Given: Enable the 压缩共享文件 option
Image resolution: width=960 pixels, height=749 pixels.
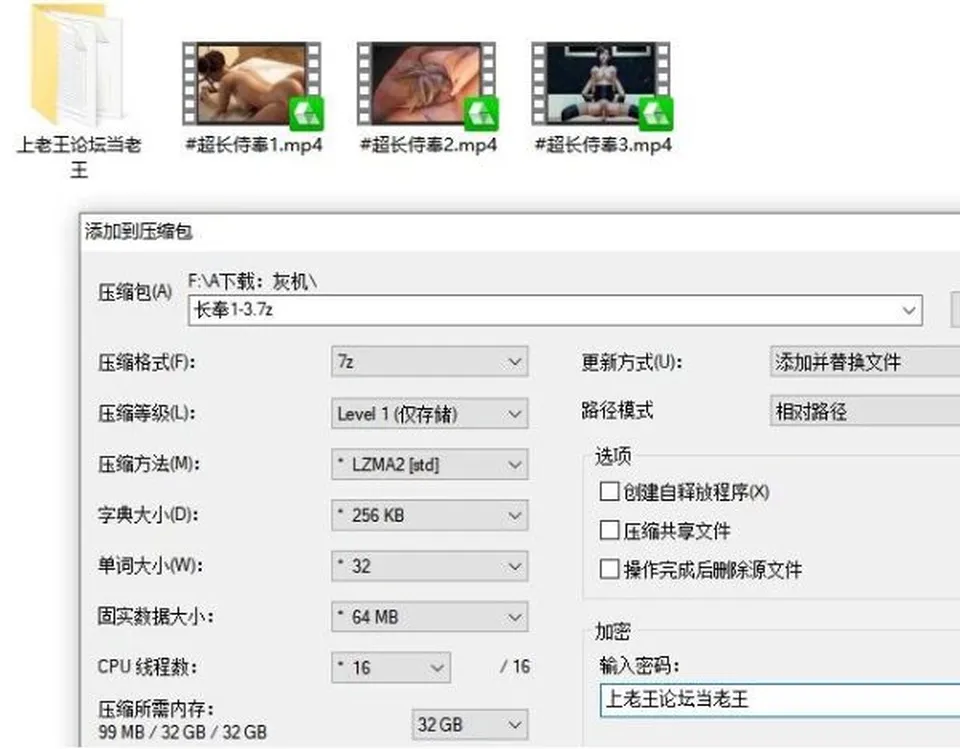Looking at the screenshot, I should [x=609, y=530].
